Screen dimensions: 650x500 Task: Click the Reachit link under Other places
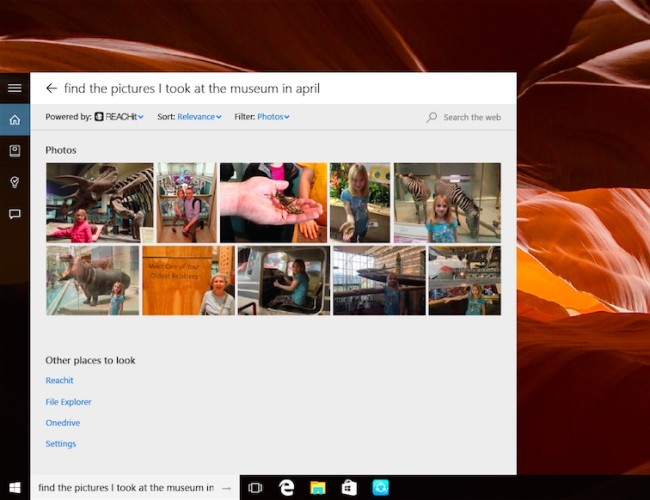(59, 381)
